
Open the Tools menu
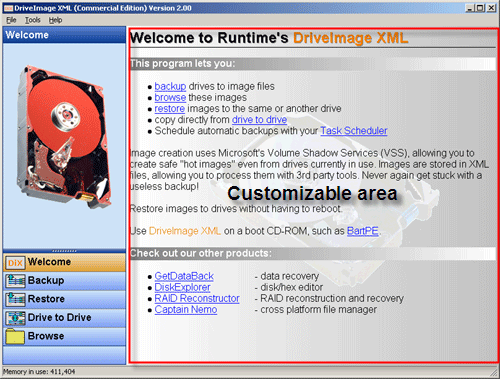pos(32,20)
